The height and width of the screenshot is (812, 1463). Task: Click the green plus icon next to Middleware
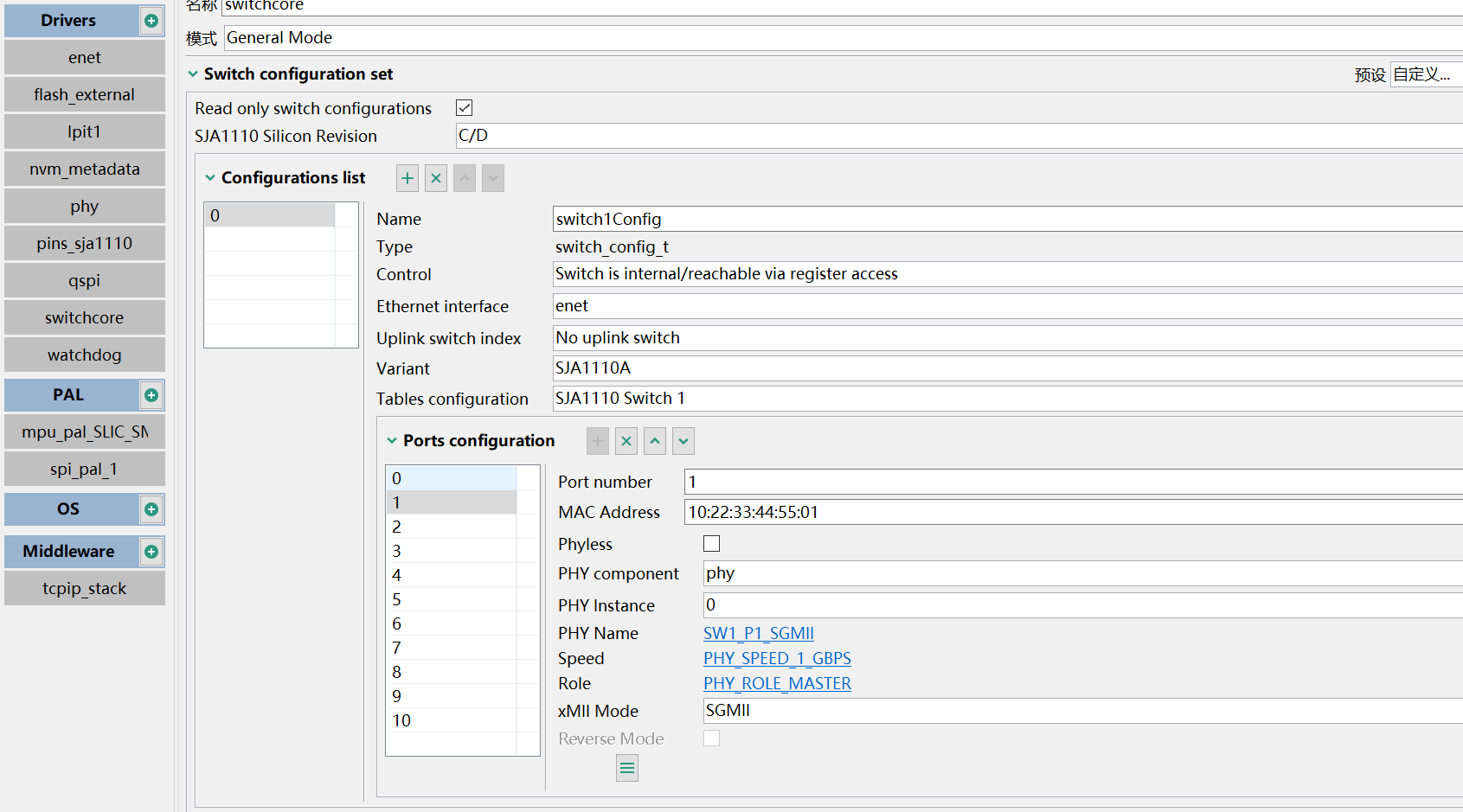[x=150, y=552]
